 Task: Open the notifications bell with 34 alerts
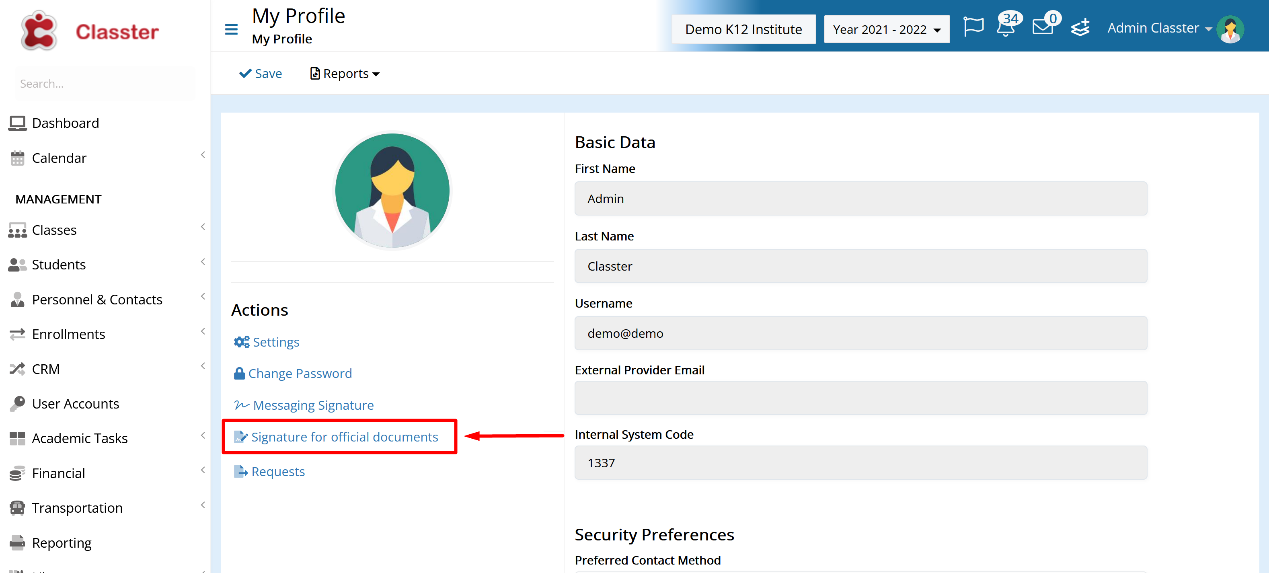point(1007,27)
